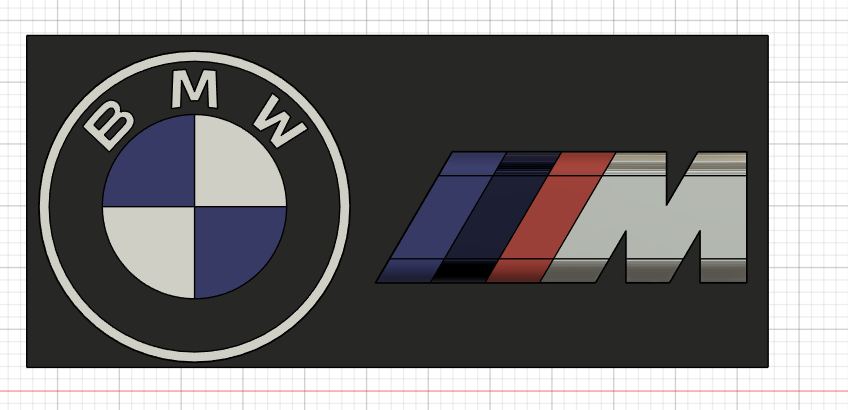The width and height of the screenshot is (848, 410).
Task: Click the bottom bevel of the dark navy stripe
Action: (465, 270)
